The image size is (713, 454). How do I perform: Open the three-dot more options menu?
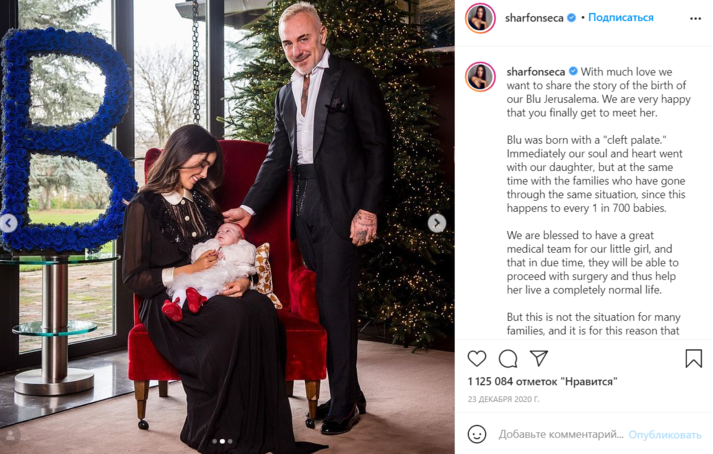695,18
